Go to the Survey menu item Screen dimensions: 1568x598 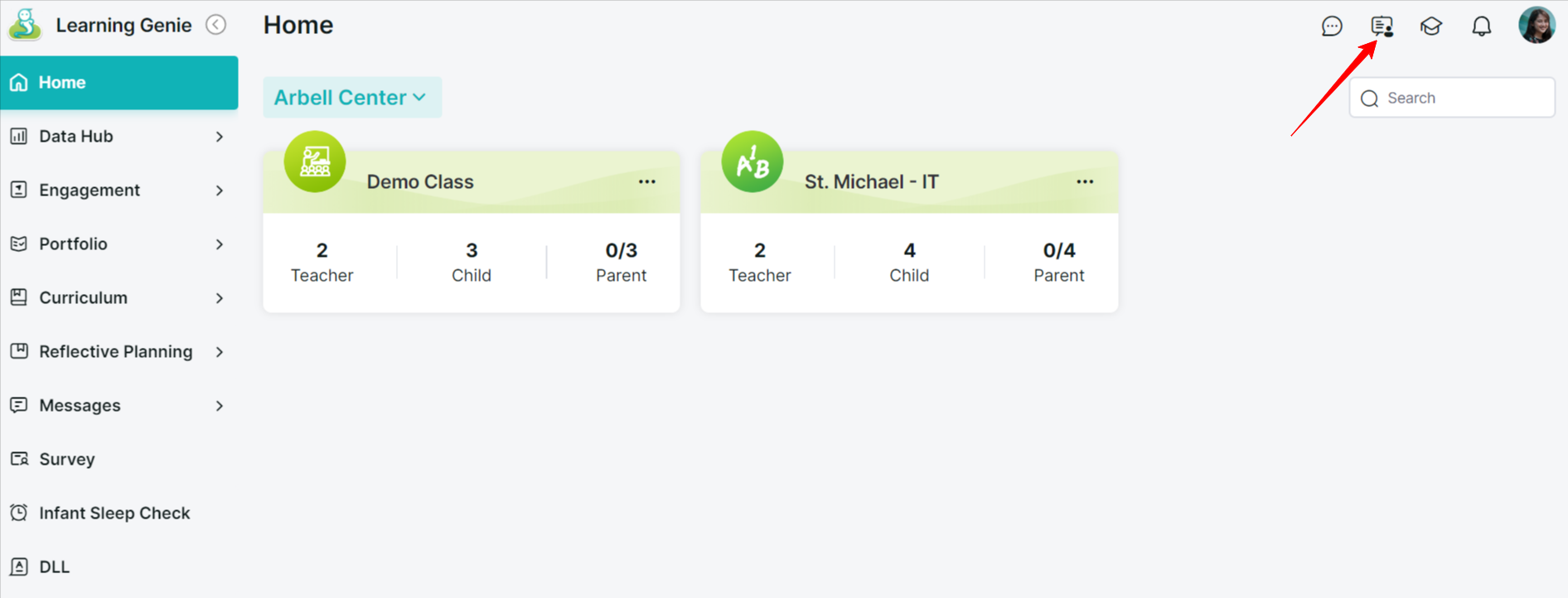119,459
